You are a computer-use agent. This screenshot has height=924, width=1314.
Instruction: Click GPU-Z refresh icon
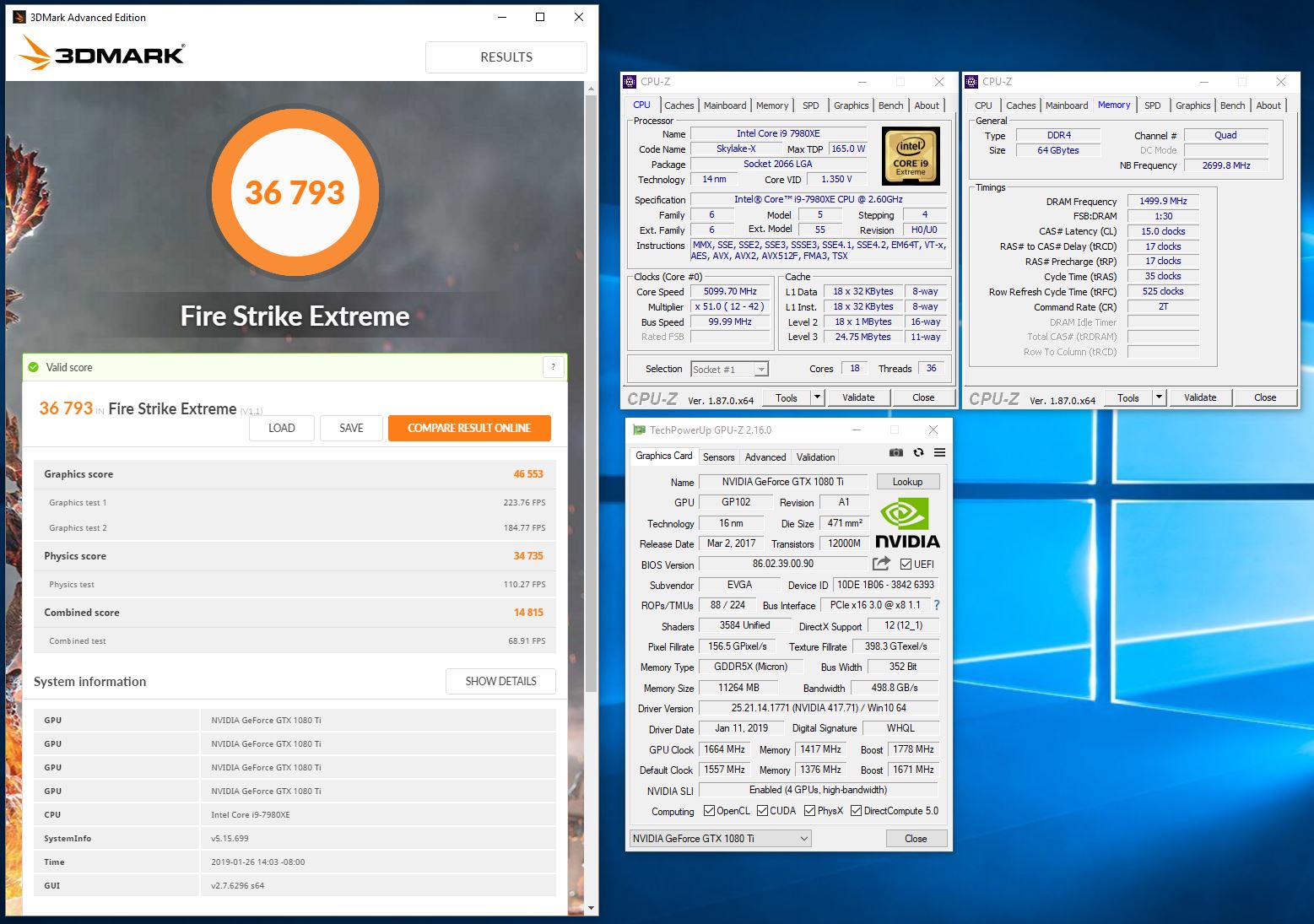[x=918, y=453]
